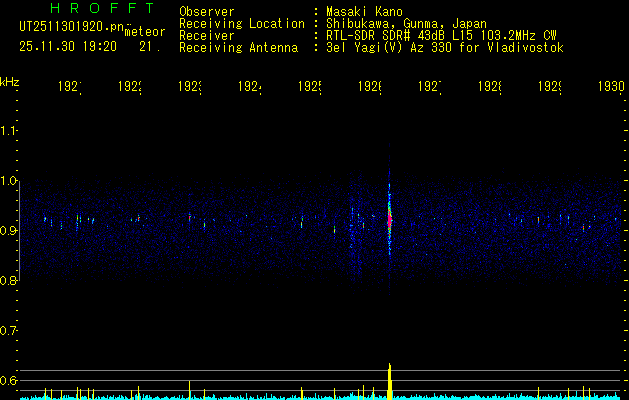Click the 1930 time axis label
The width and height of the screenshot is (629, 400).
[611, 86]
